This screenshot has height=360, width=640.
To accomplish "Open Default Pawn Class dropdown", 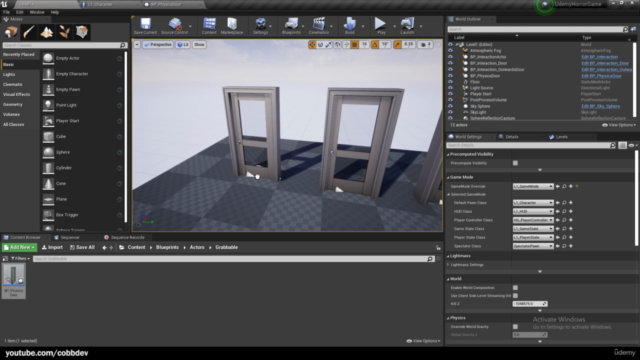I will (x=533, y=202).
